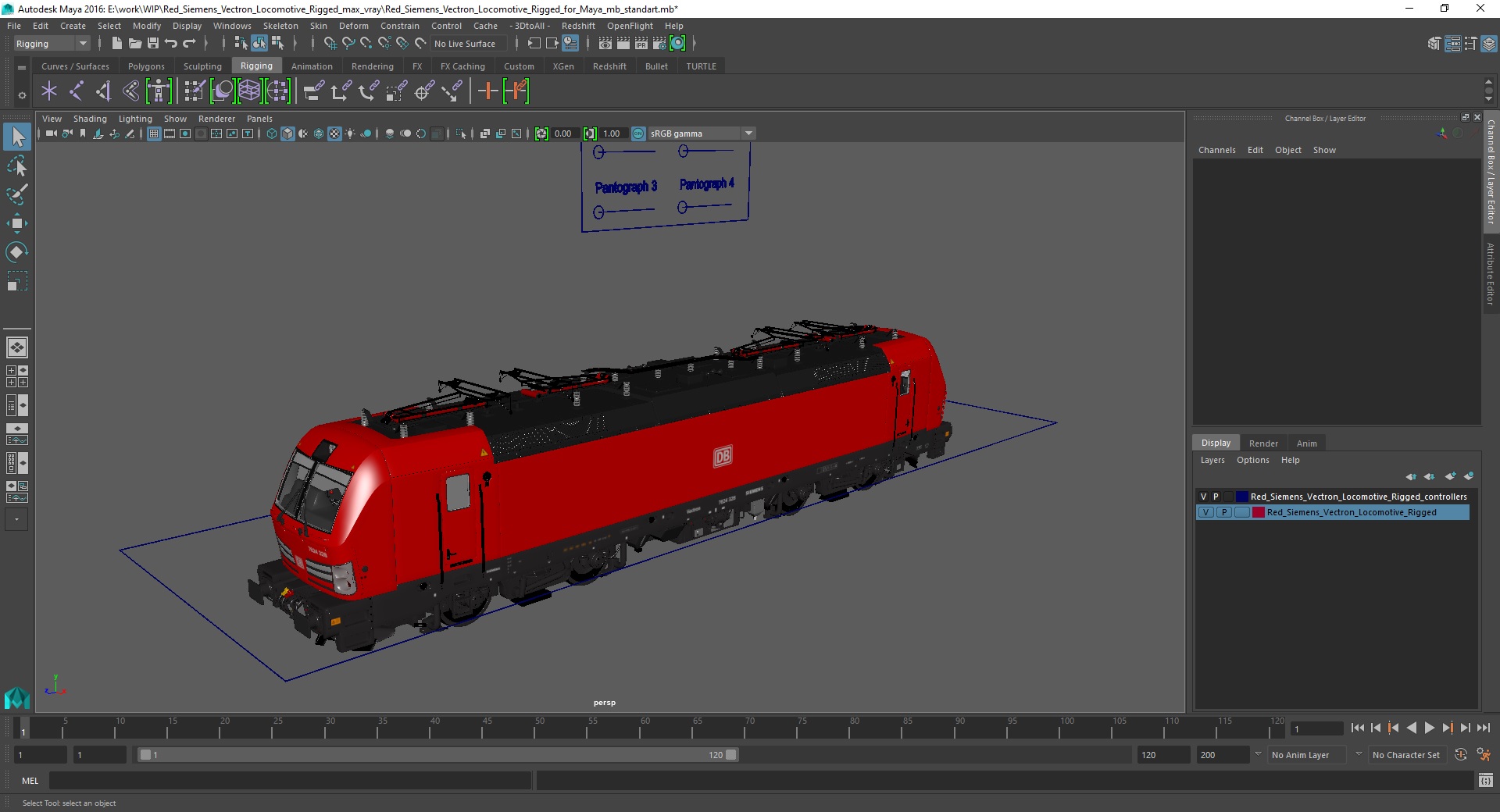Click the controllers layer blue color swatch
Image resolution: width=1500 pixels, height=812 pixels.
(1241, 497)
